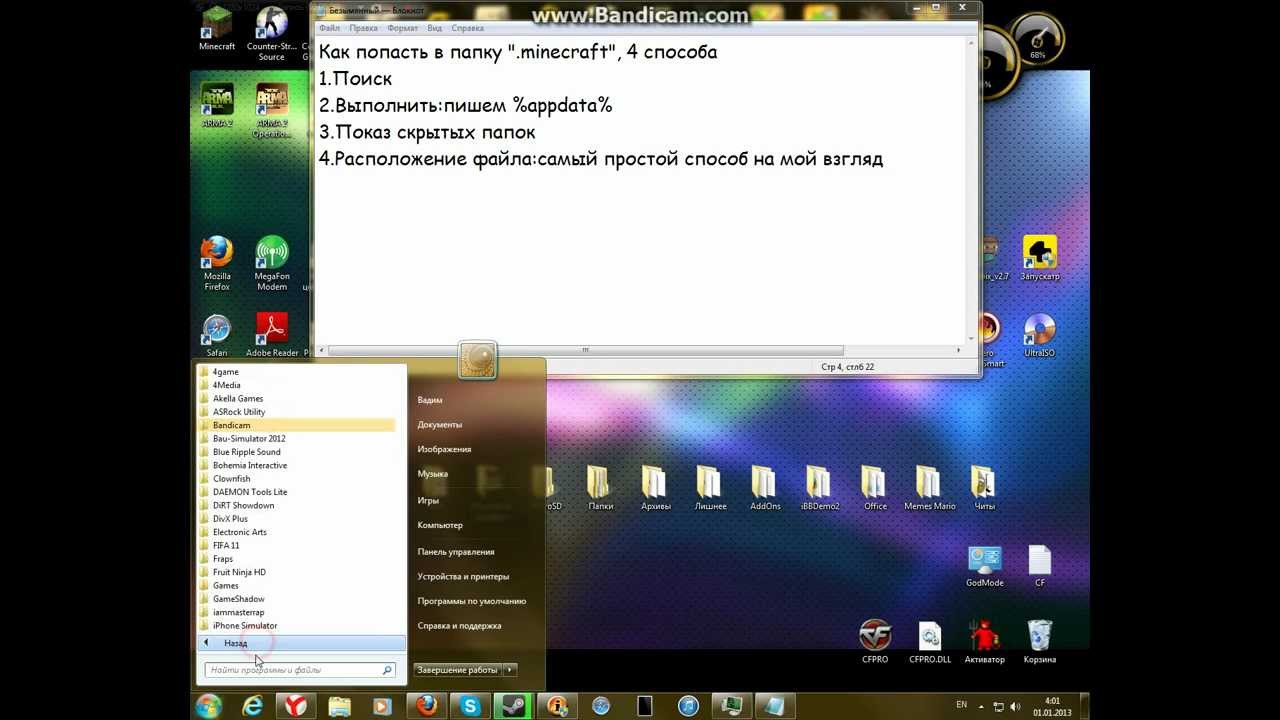Launch the CFPRO desktop shortcut
Image resolution: width=1280 pixels, height=720 pixels.
click(x=875, y=642)
